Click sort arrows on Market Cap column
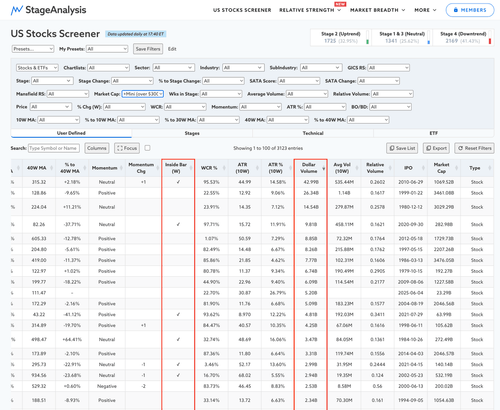The width and height of the screenshot is (500, 410). 457,168
